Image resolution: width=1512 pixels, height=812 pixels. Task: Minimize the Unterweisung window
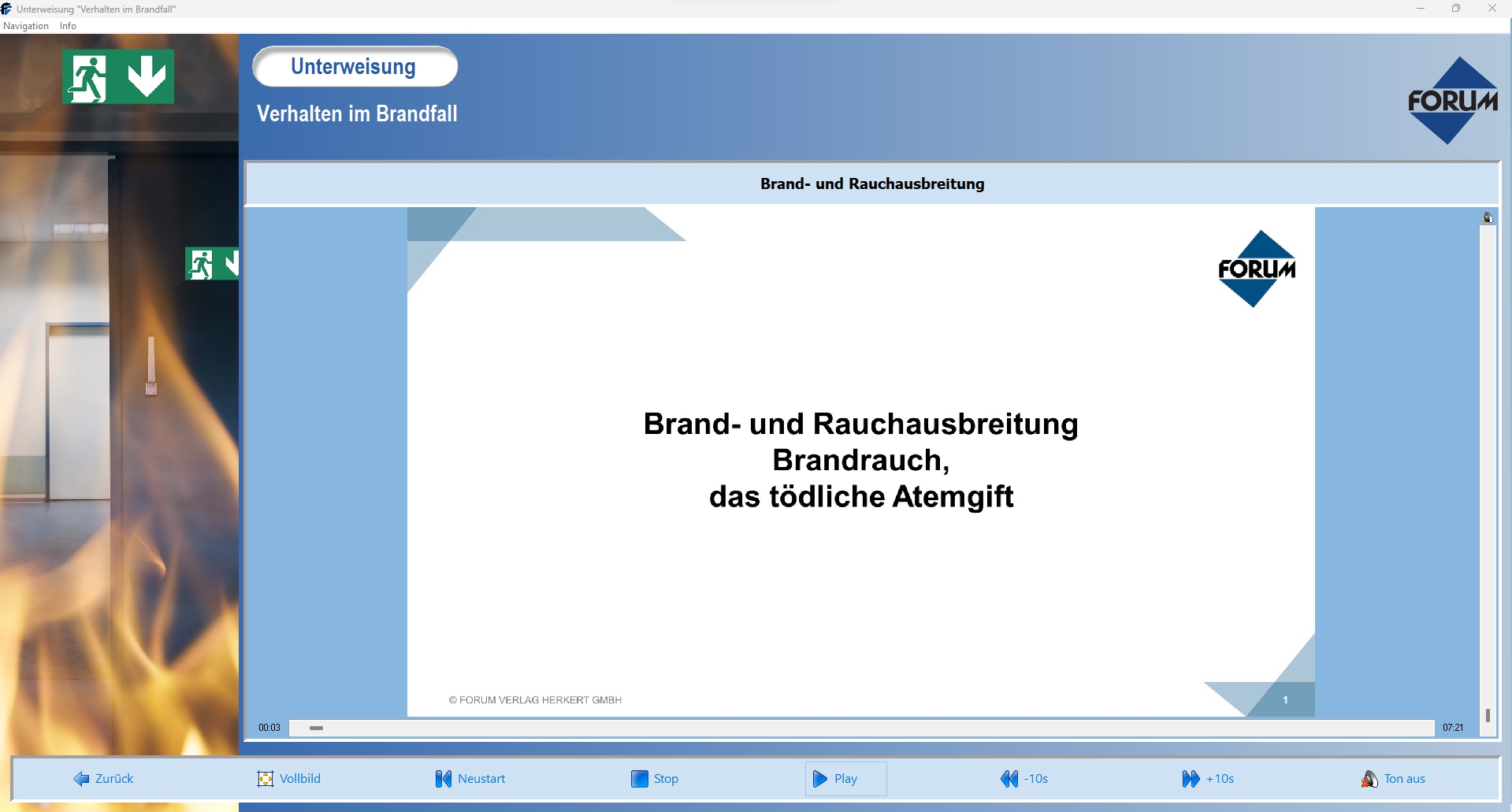(1421, 9)
